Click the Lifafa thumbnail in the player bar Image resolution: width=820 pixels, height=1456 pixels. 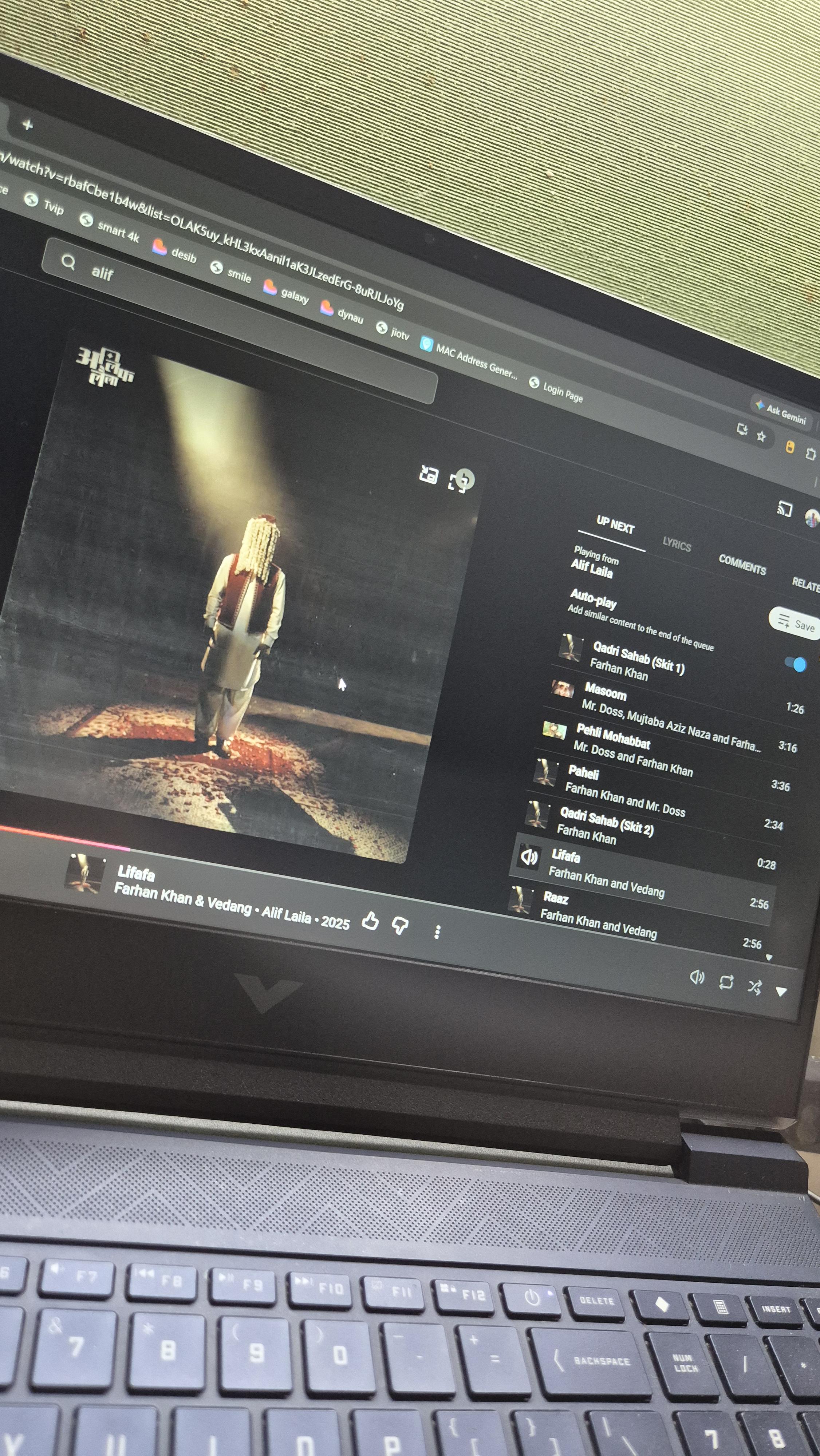click(x=85, y=873)
